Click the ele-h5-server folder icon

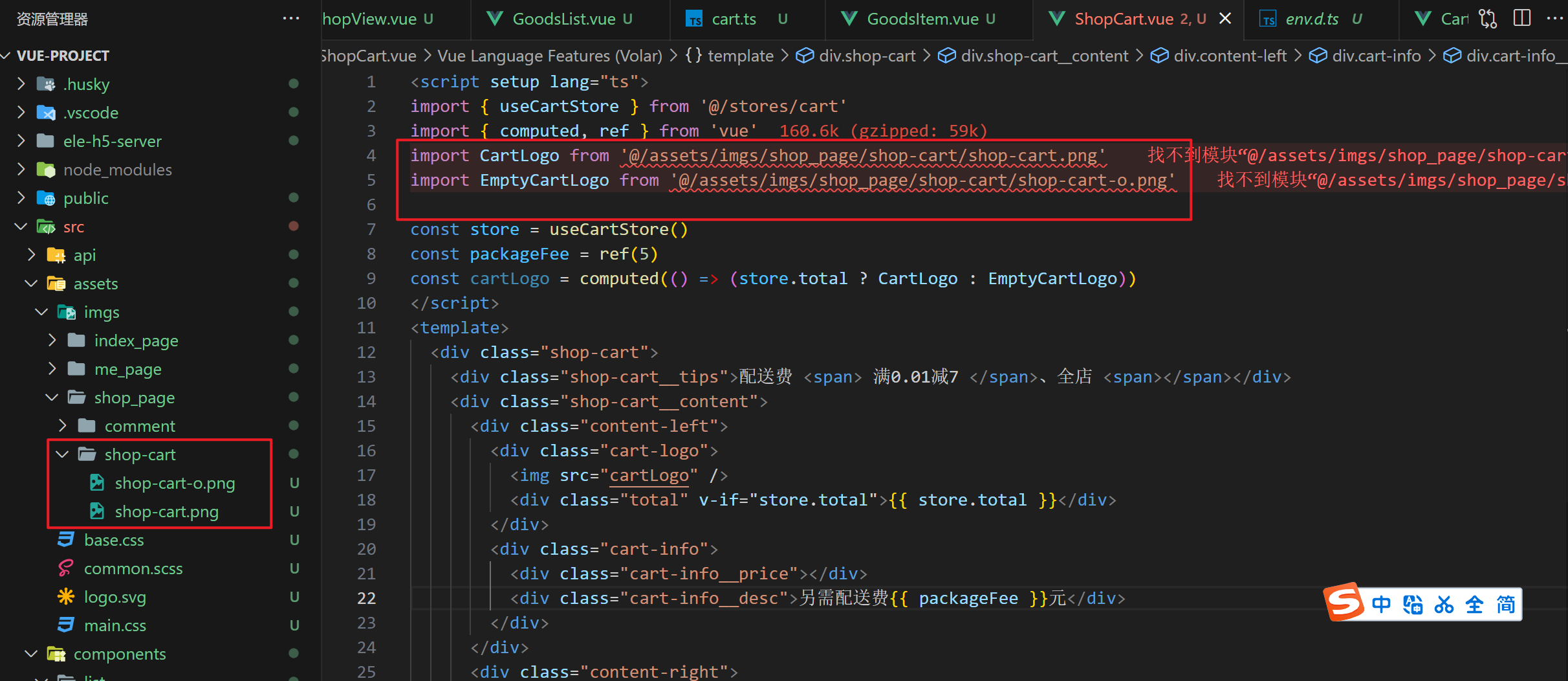click(x=46, y=141)
